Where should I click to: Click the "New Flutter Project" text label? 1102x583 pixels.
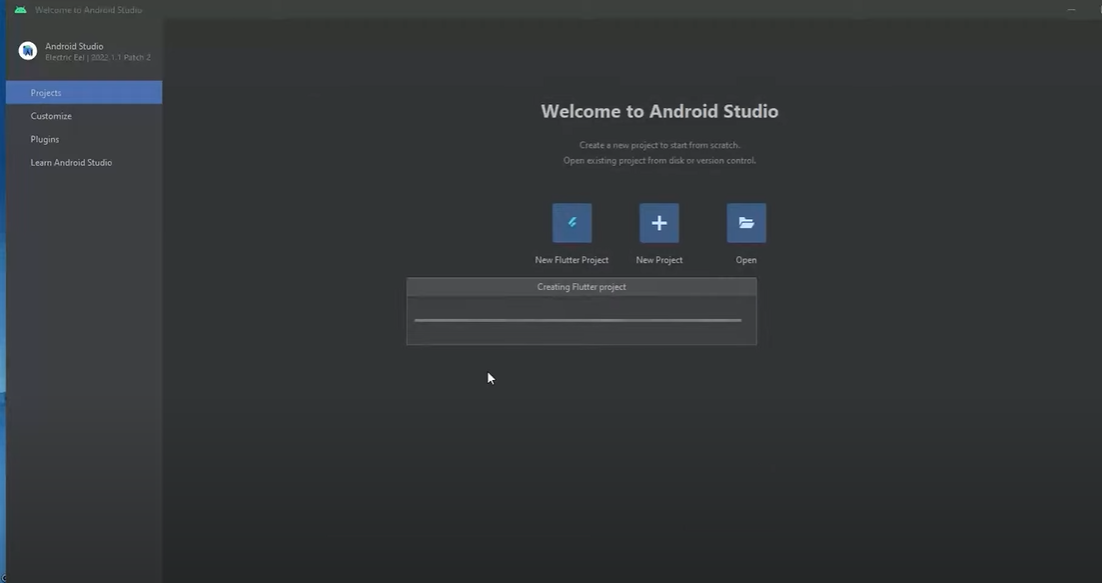pos(572,260)
